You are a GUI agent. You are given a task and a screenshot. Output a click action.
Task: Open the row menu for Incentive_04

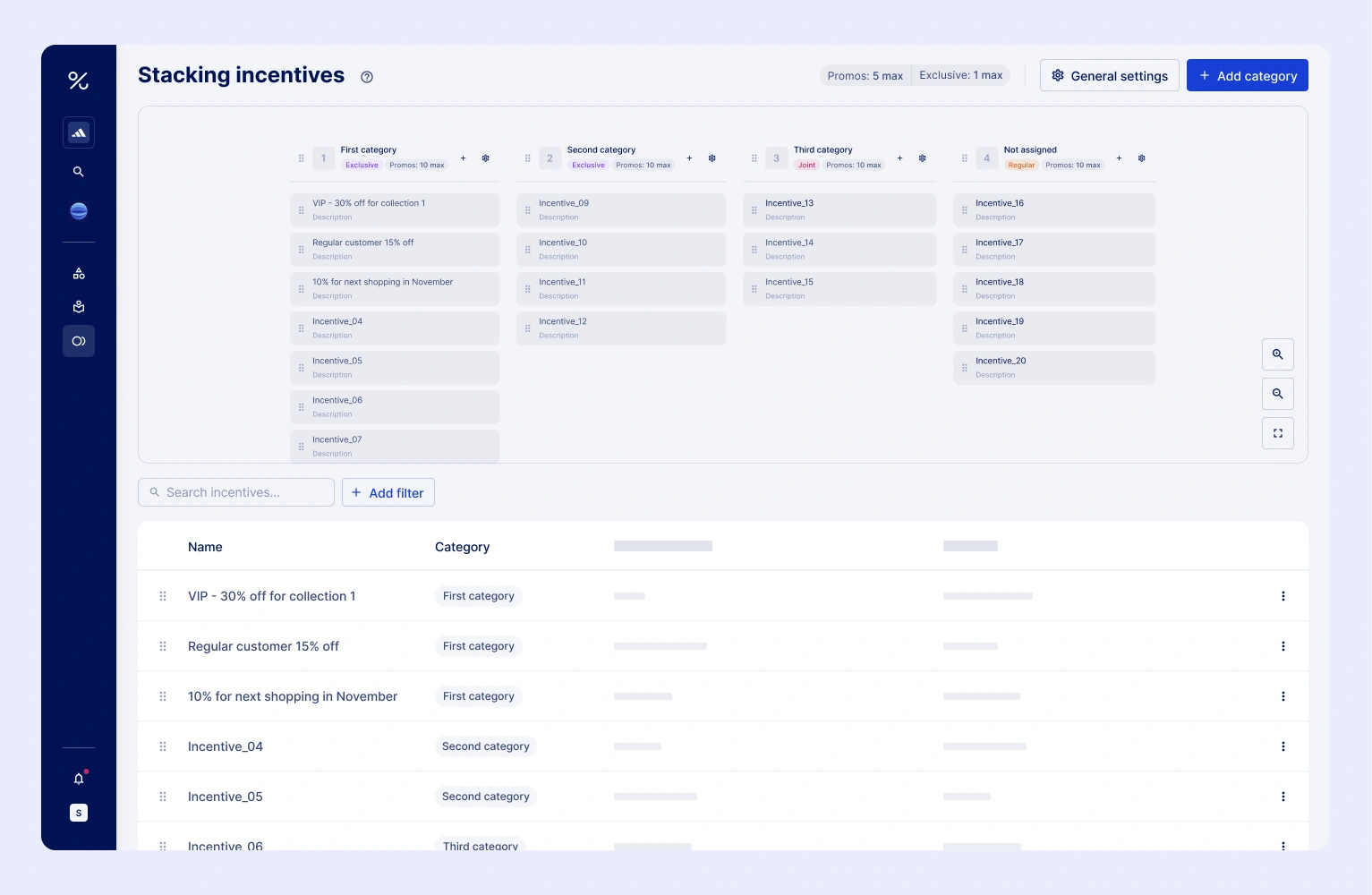click(1283, 746)
